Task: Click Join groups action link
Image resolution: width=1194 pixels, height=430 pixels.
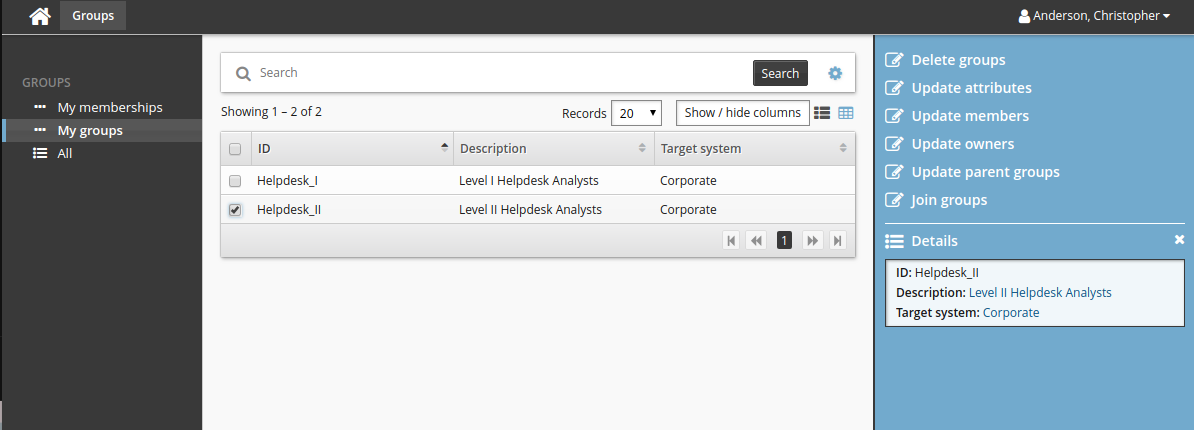Action: click(x=949, y=200)
